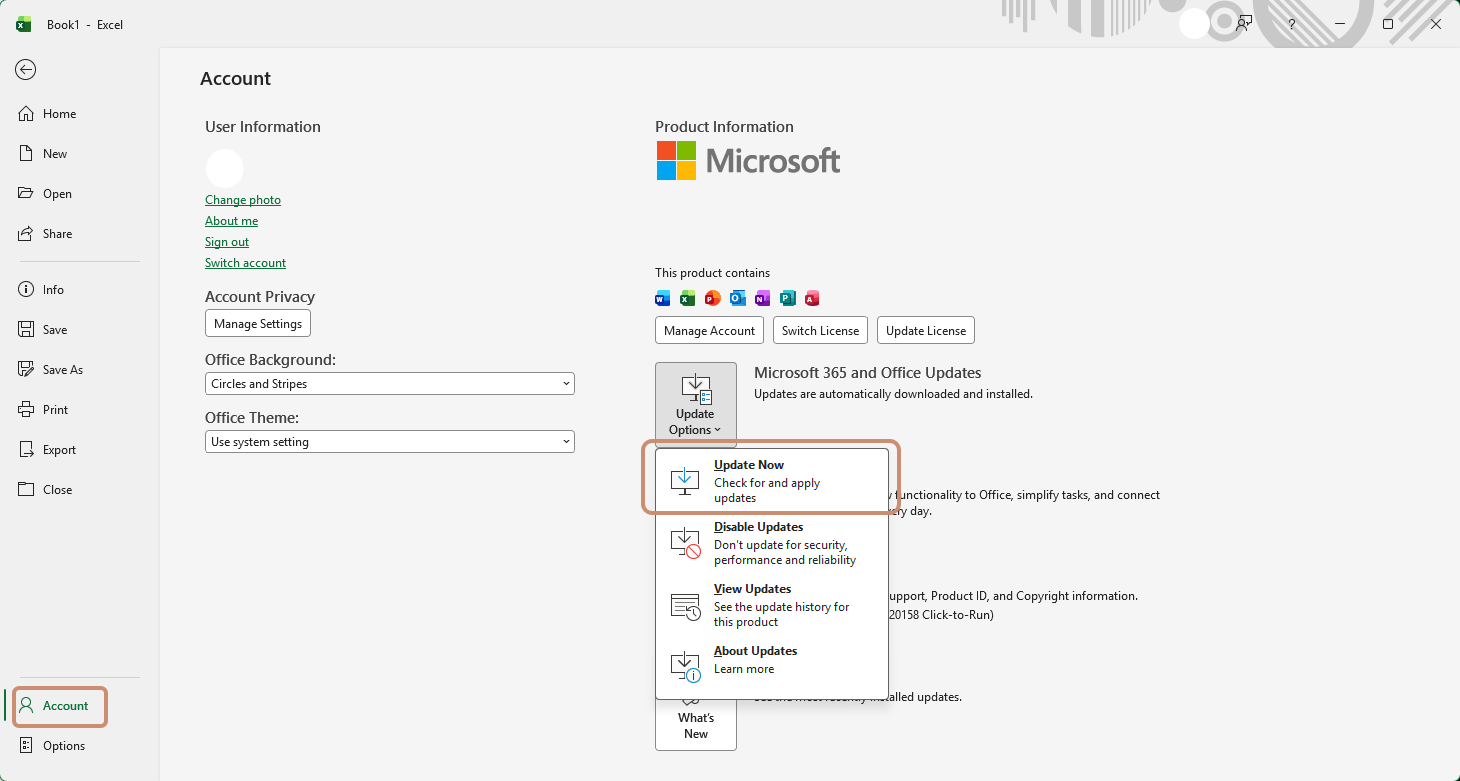Open the Office Background dropdown
The width and height of the screenshot is (1460, 781).
coord(390,384)
